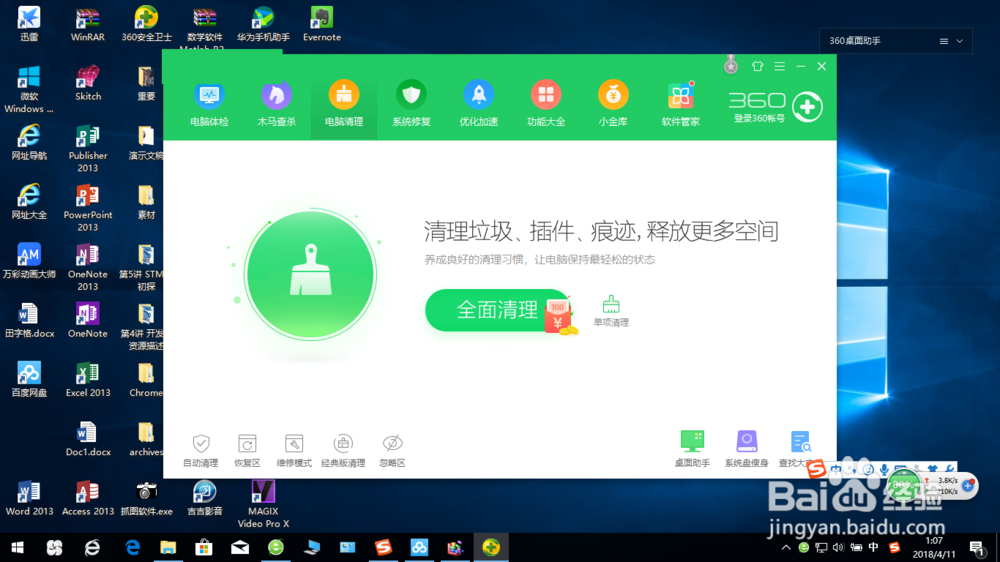Open 自动清理 settings

pyautogui.click(x=201, y=450)
